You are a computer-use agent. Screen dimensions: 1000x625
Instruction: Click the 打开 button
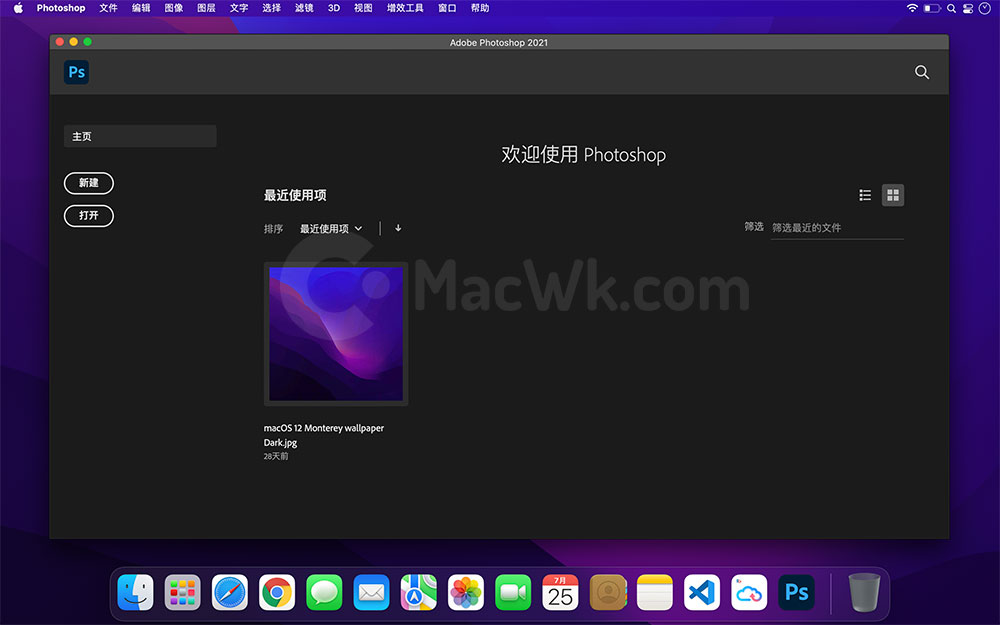pos(89,216)
